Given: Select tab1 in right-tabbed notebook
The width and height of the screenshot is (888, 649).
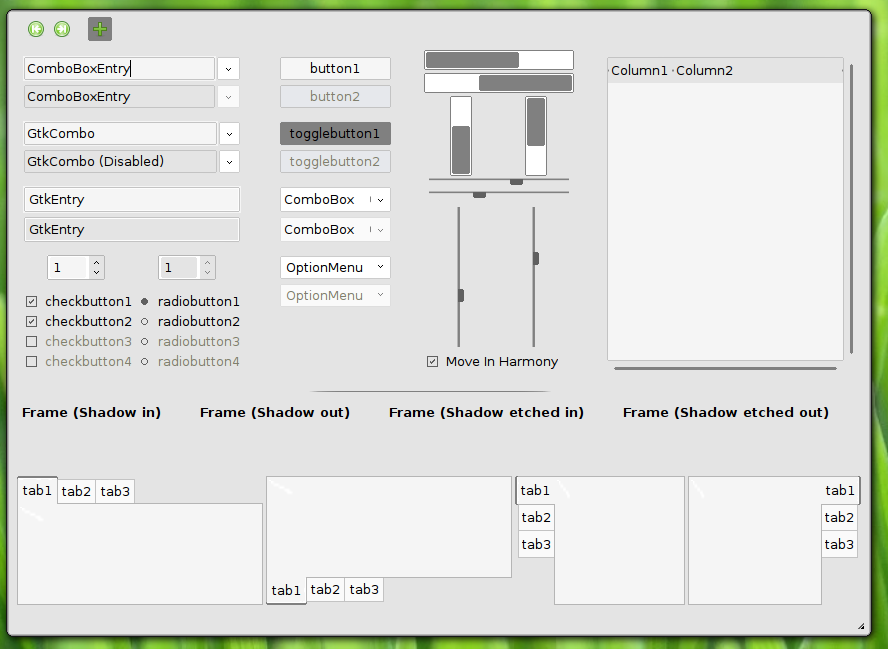Looking at the screenshot, I should [840, 490].
